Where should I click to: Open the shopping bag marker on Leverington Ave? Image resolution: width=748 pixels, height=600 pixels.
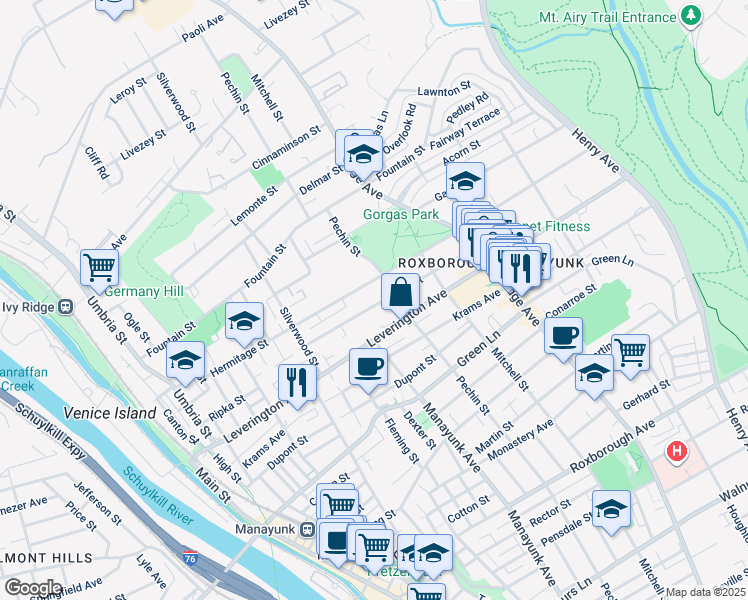pyautogui.click(x=401, y=293)
